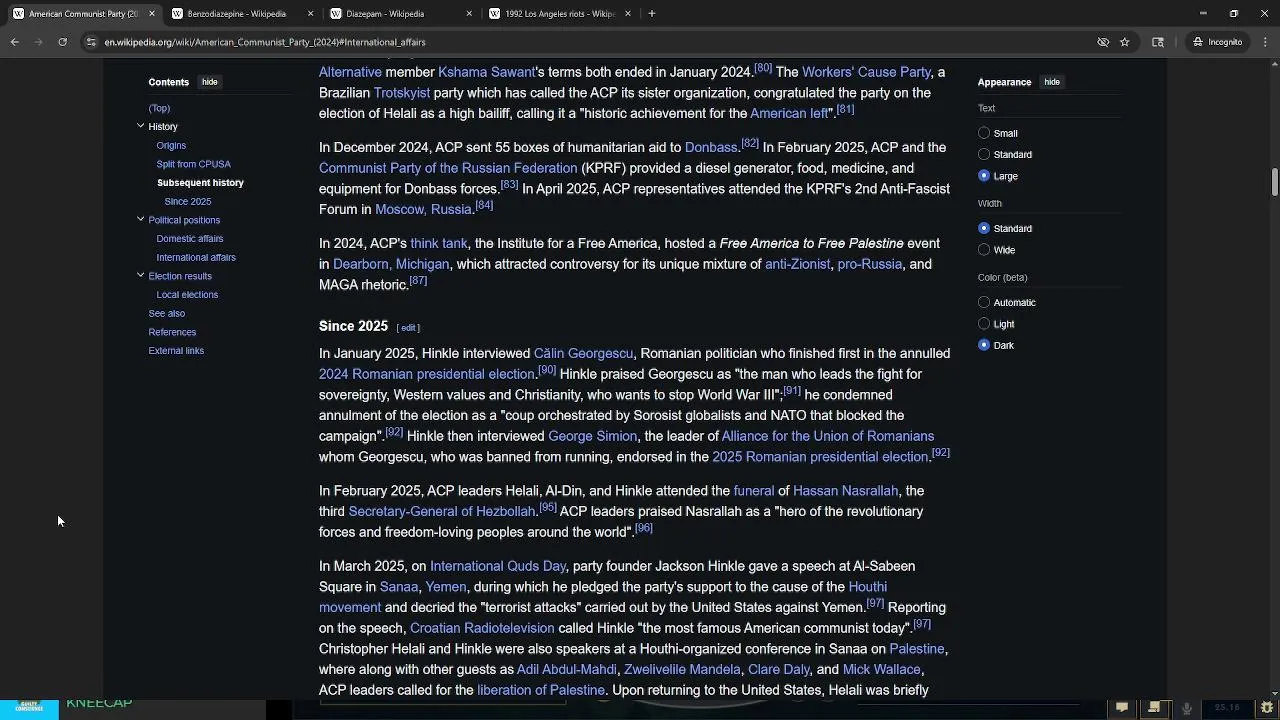Go to Local elections in Contents
The height and width of the screenshot is (720, 1280).
(187, 295)
